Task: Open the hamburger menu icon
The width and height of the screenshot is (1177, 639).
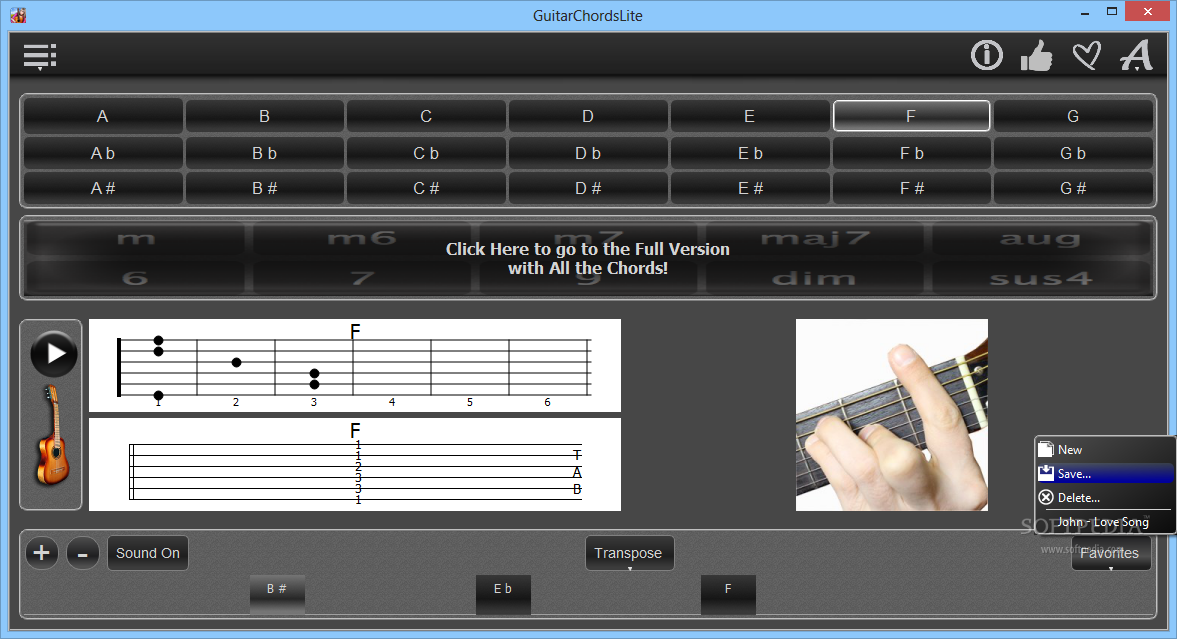Action: tap(40, 56)
